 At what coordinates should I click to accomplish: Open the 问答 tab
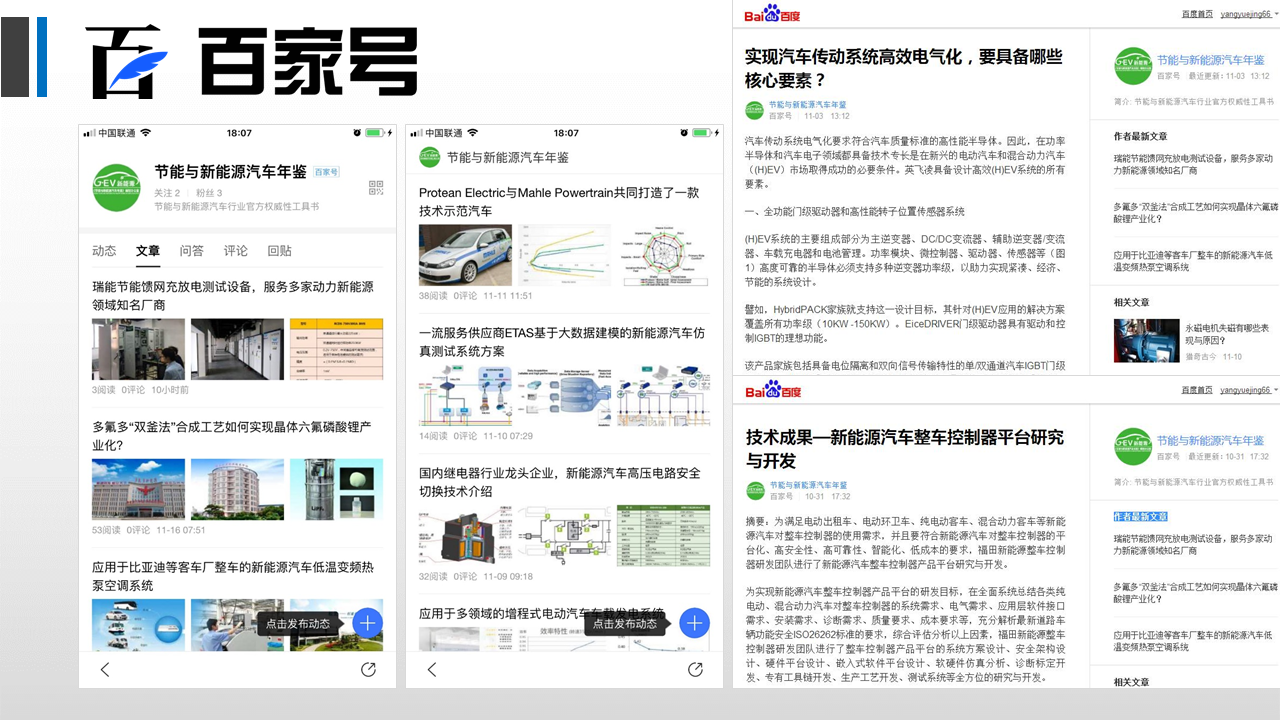[192, 251]
